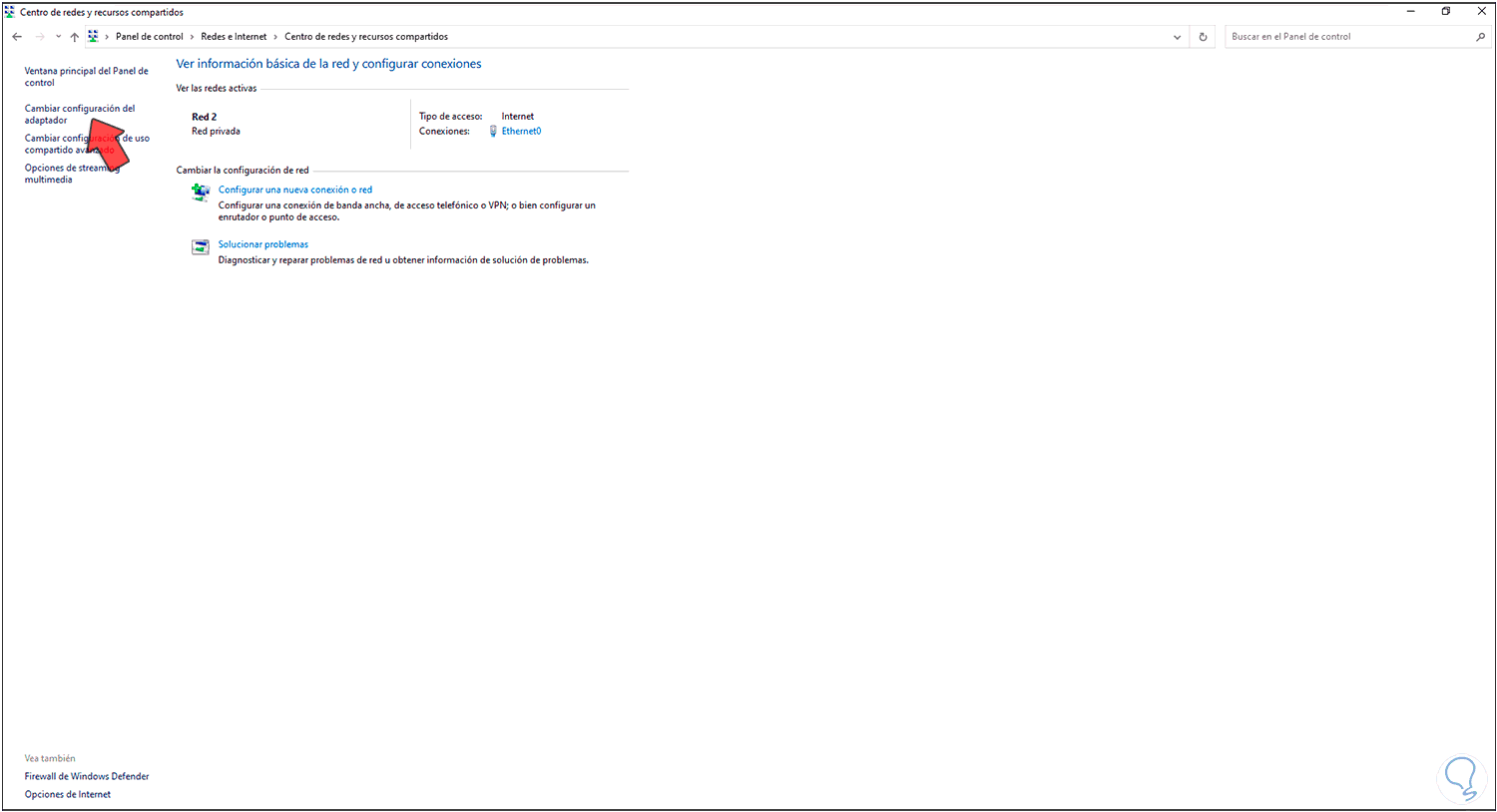Close the Centro de redes window
Screen dimensions: 1497x812
point(1481,11)
